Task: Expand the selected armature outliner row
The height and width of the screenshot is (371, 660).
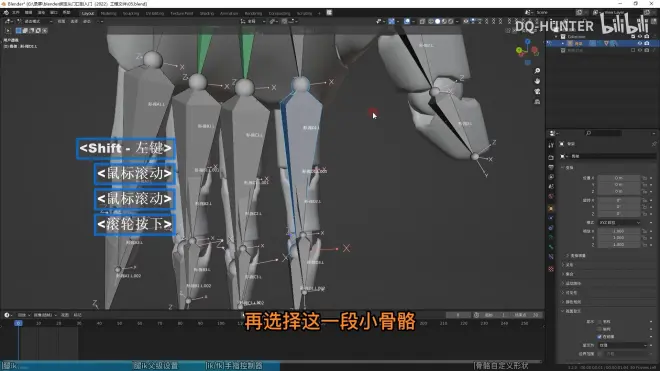Action: pos(563,43)
